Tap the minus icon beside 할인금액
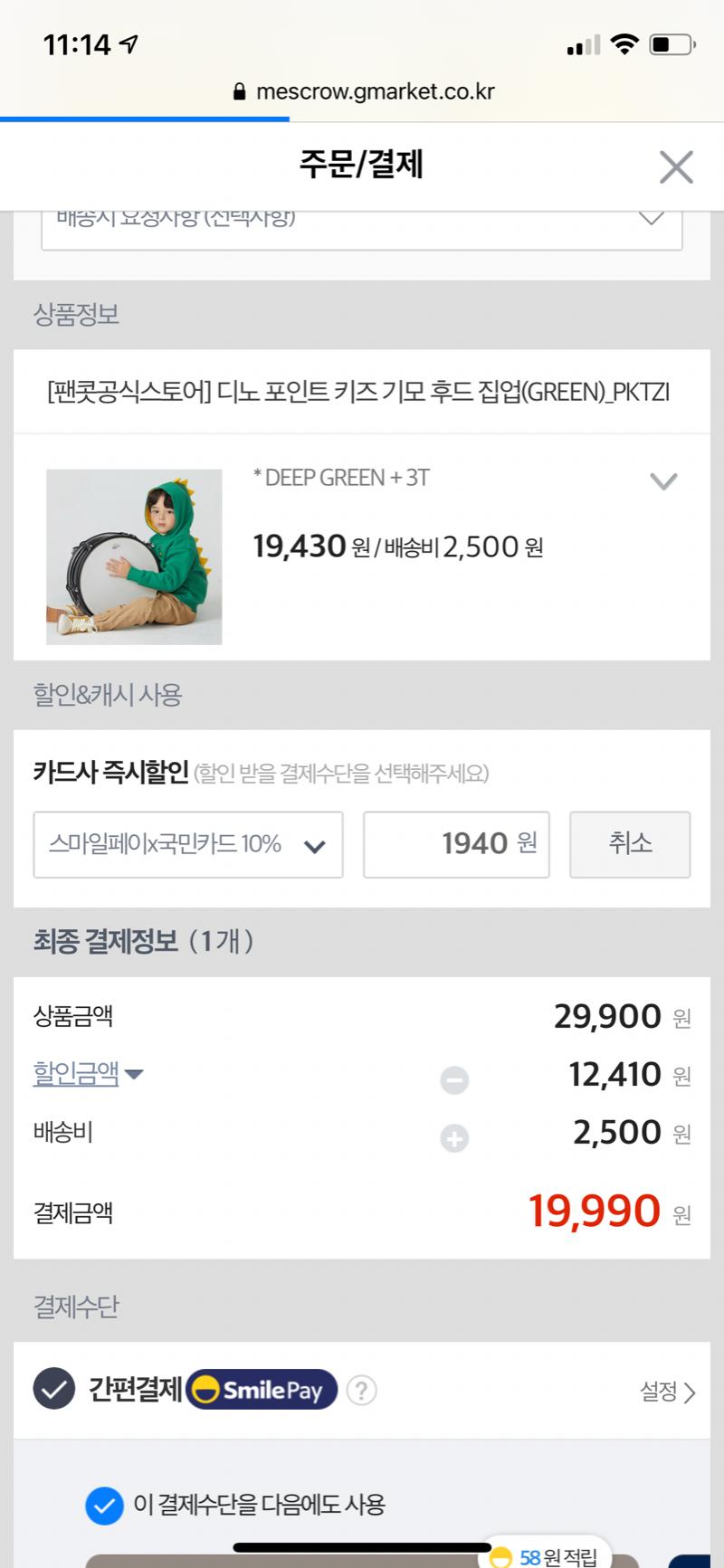 click(x=454, y=1079)
